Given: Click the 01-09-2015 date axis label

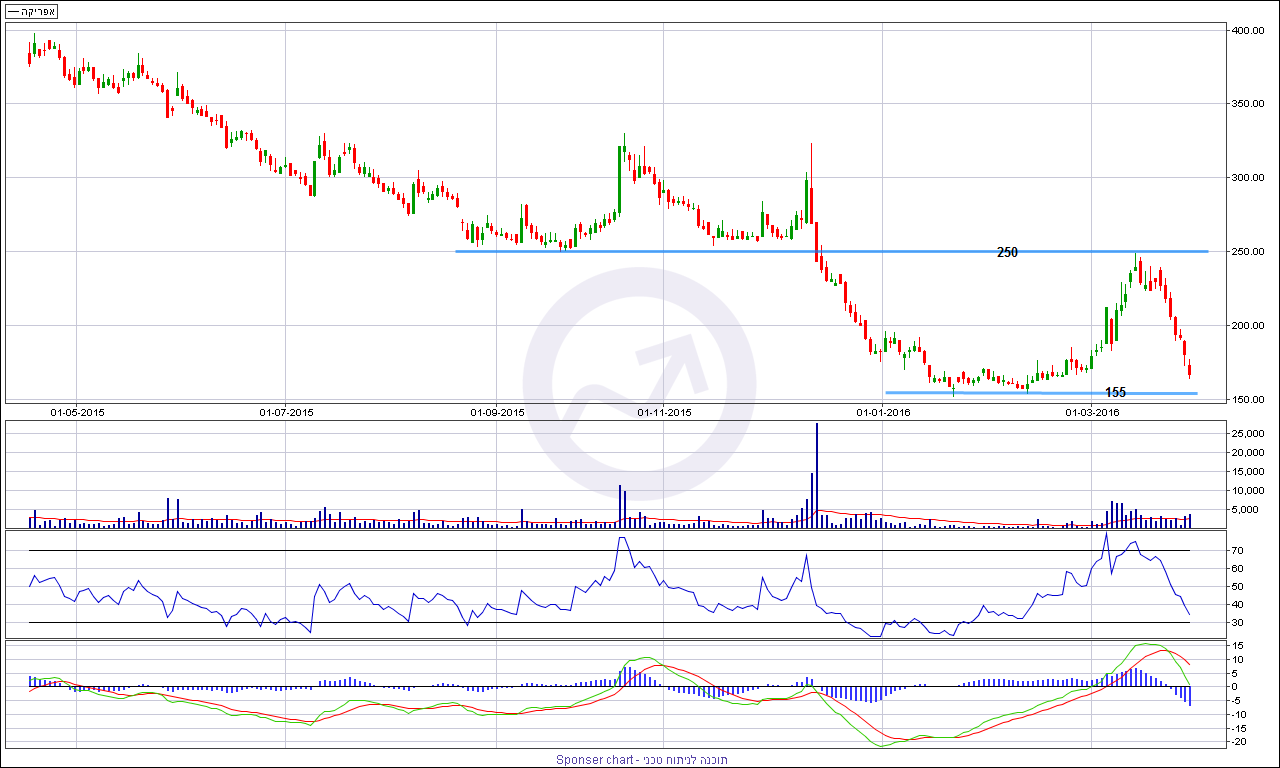Looking at the screenshot, I should [497, 412].
